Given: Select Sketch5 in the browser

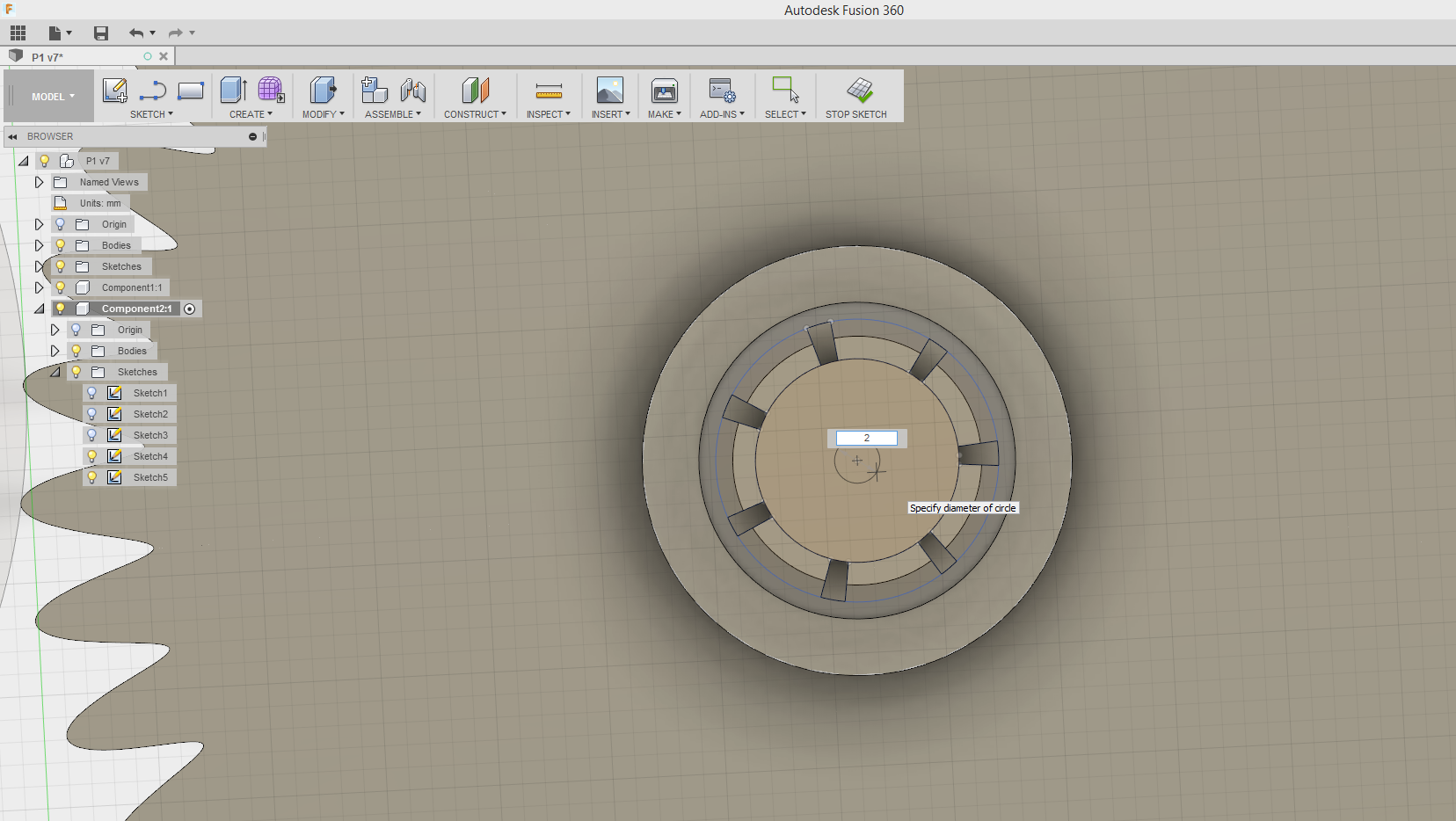Looking at the screenshot, I should [150, 477].
